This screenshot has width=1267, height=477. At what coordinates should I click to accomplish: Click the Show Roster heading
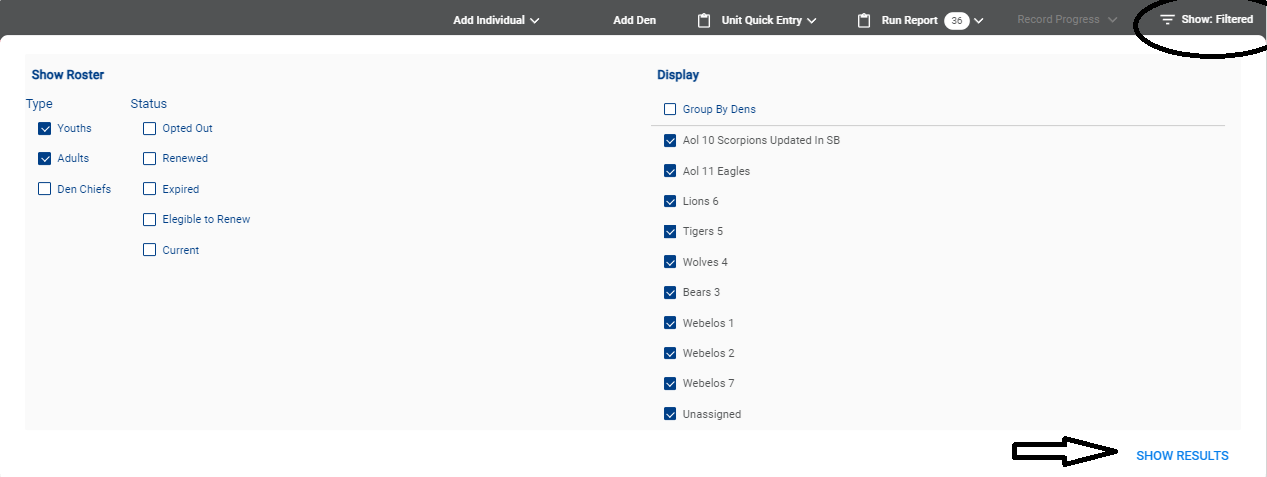(68, 75)
